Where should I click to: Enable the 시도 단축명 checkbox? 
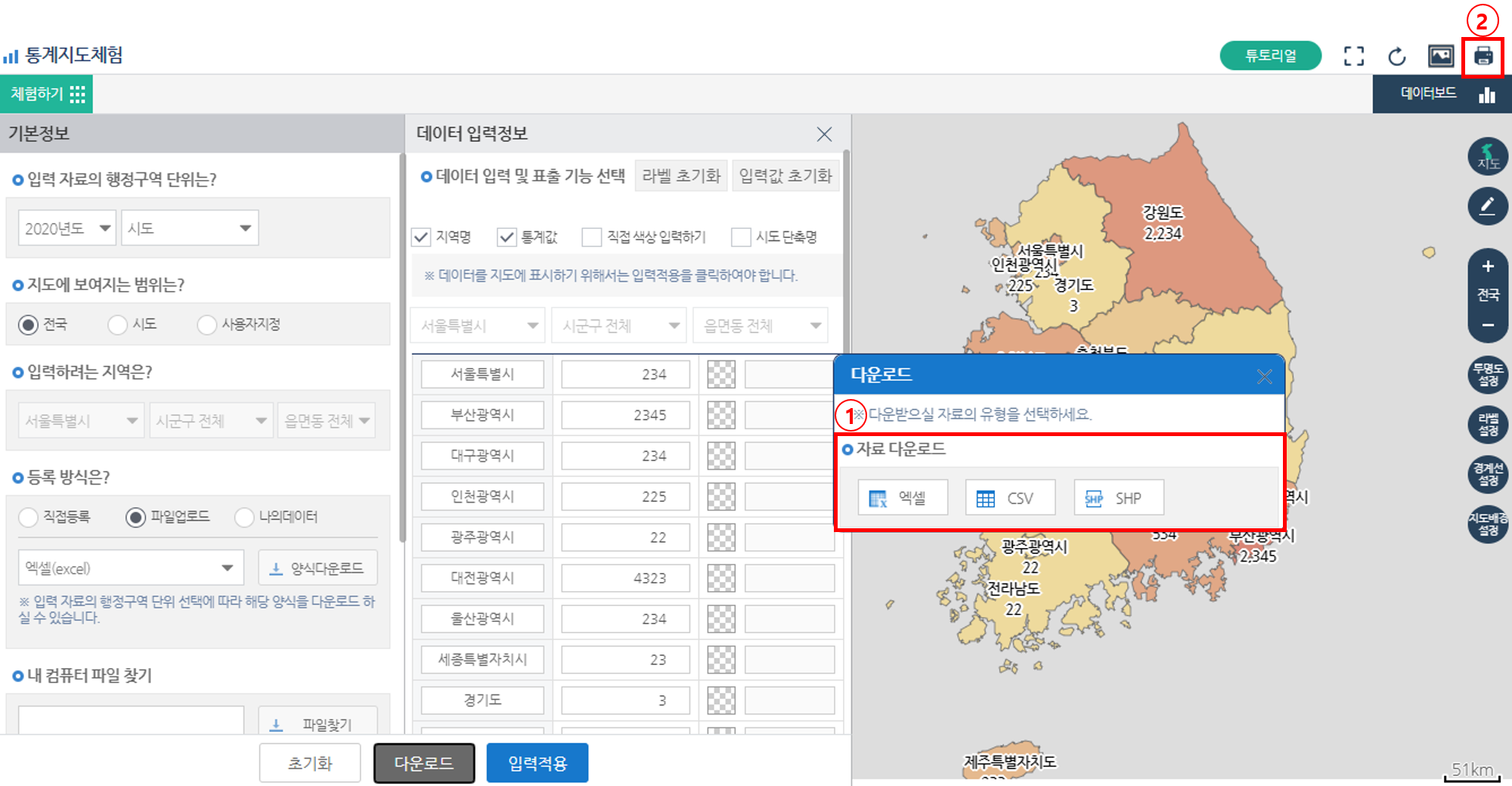click(741, 237)
